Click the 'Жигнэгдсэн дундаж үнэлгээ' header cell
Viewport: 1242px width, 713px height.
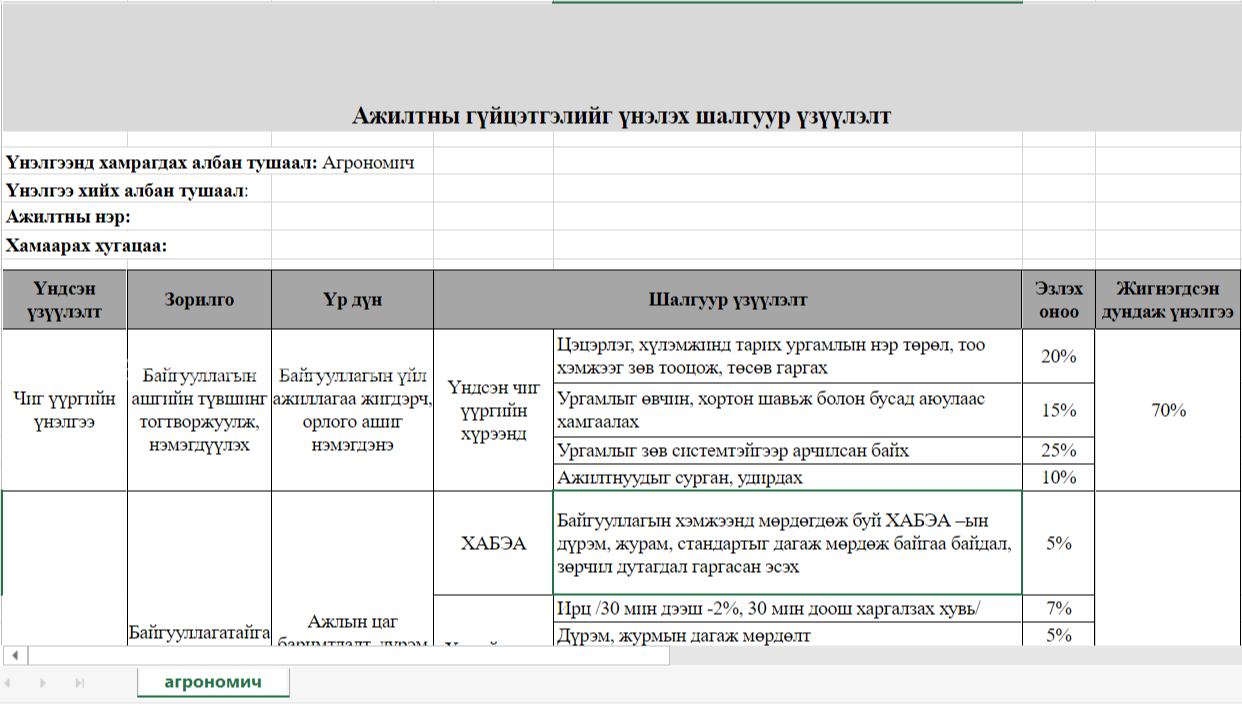(x=1168, y=299)
